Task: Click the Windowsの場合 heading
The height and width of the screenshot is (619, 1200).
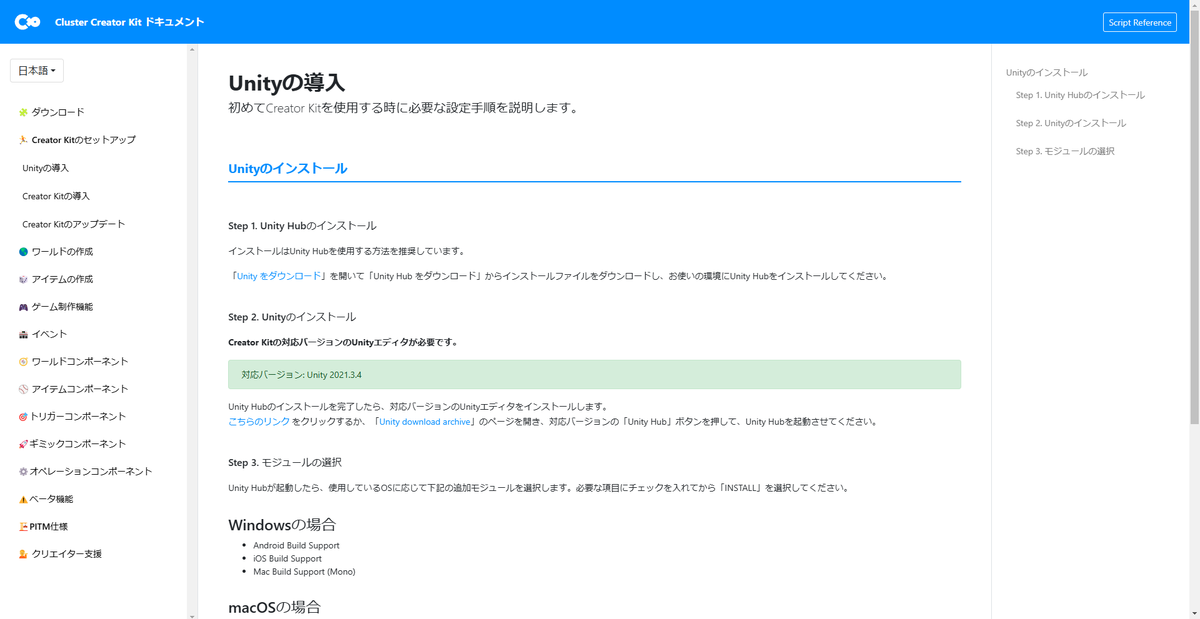Action: coord(282,525)
